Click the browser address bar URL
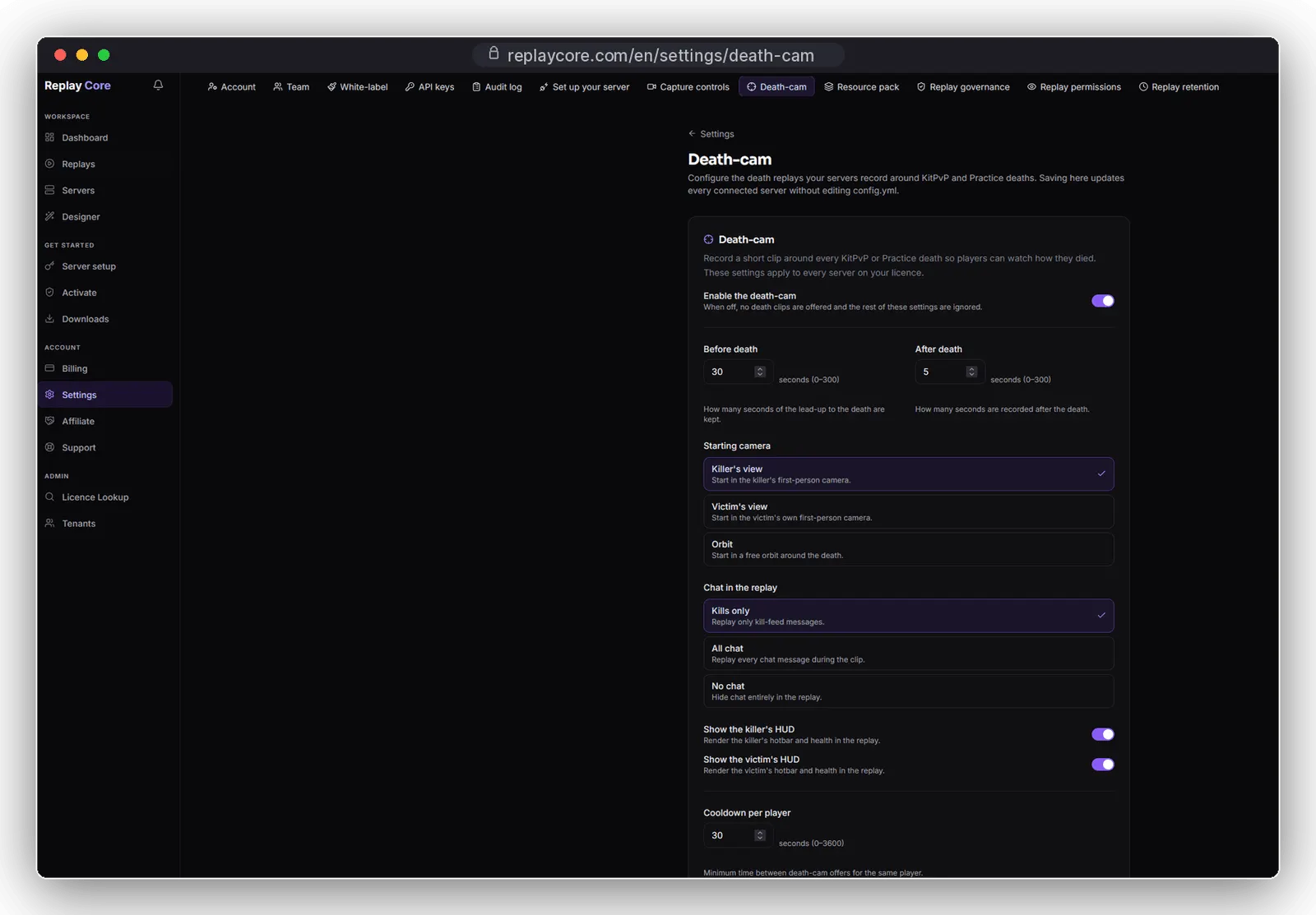 [x=660, y=55]
